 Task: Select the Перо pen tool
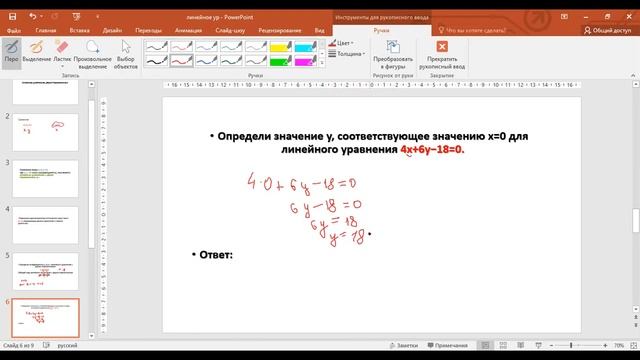11,53
